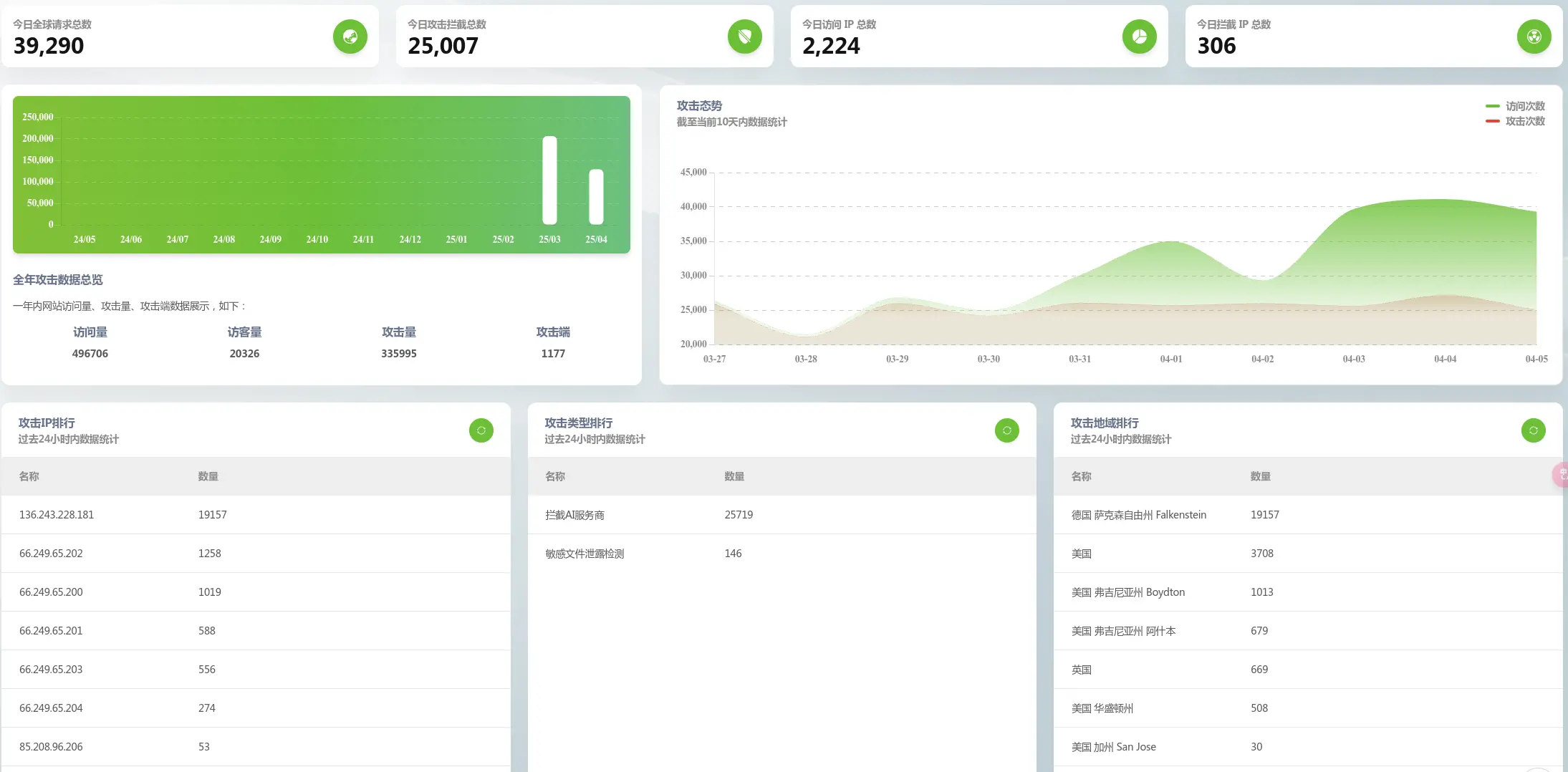This screenshot has width=1568, height=772.
Task: Toggle the 访问次数 legend series
Action: 1516,106
